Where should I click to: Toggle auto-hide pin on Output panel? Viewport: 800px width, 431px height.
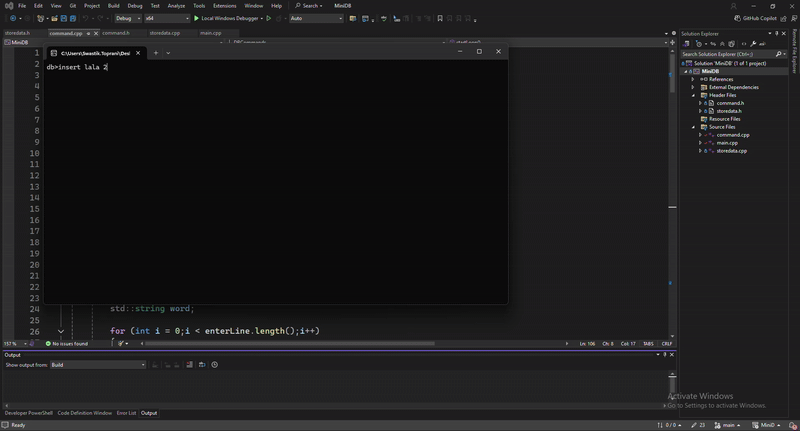click(x=665, y=355)
